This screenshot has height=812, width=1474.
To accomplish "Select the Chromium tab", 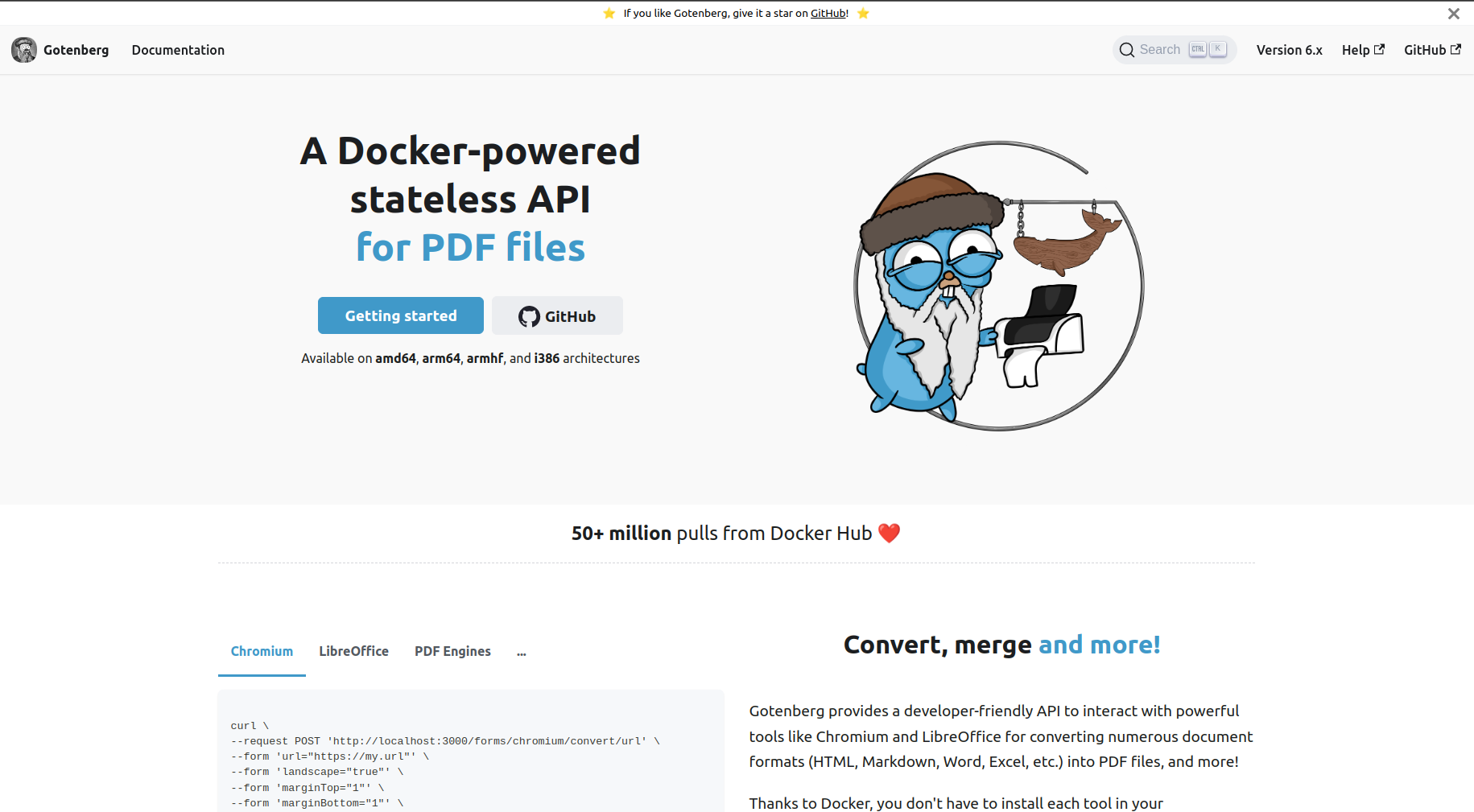I will 262,652.
